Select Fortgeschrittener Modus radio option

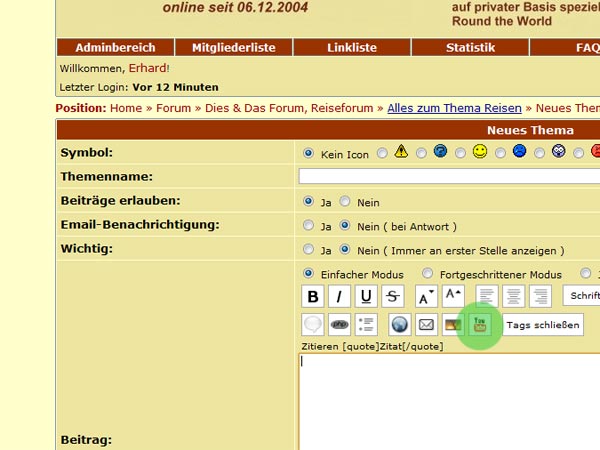click(x=428, y=274)
